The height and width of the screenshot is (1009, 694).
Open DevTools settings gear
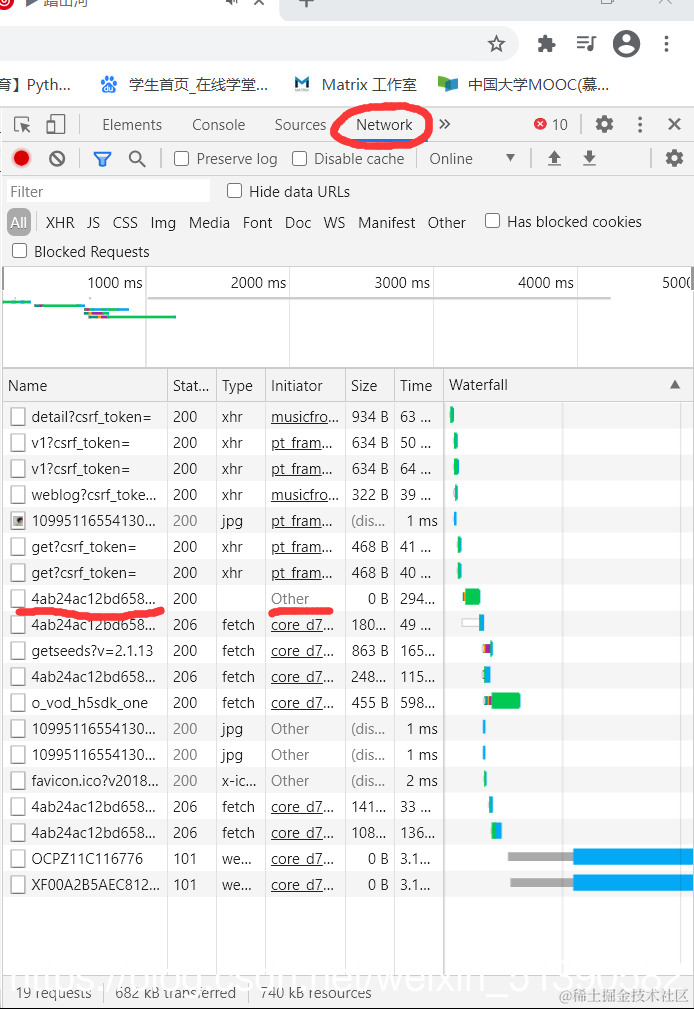point(604,124)
